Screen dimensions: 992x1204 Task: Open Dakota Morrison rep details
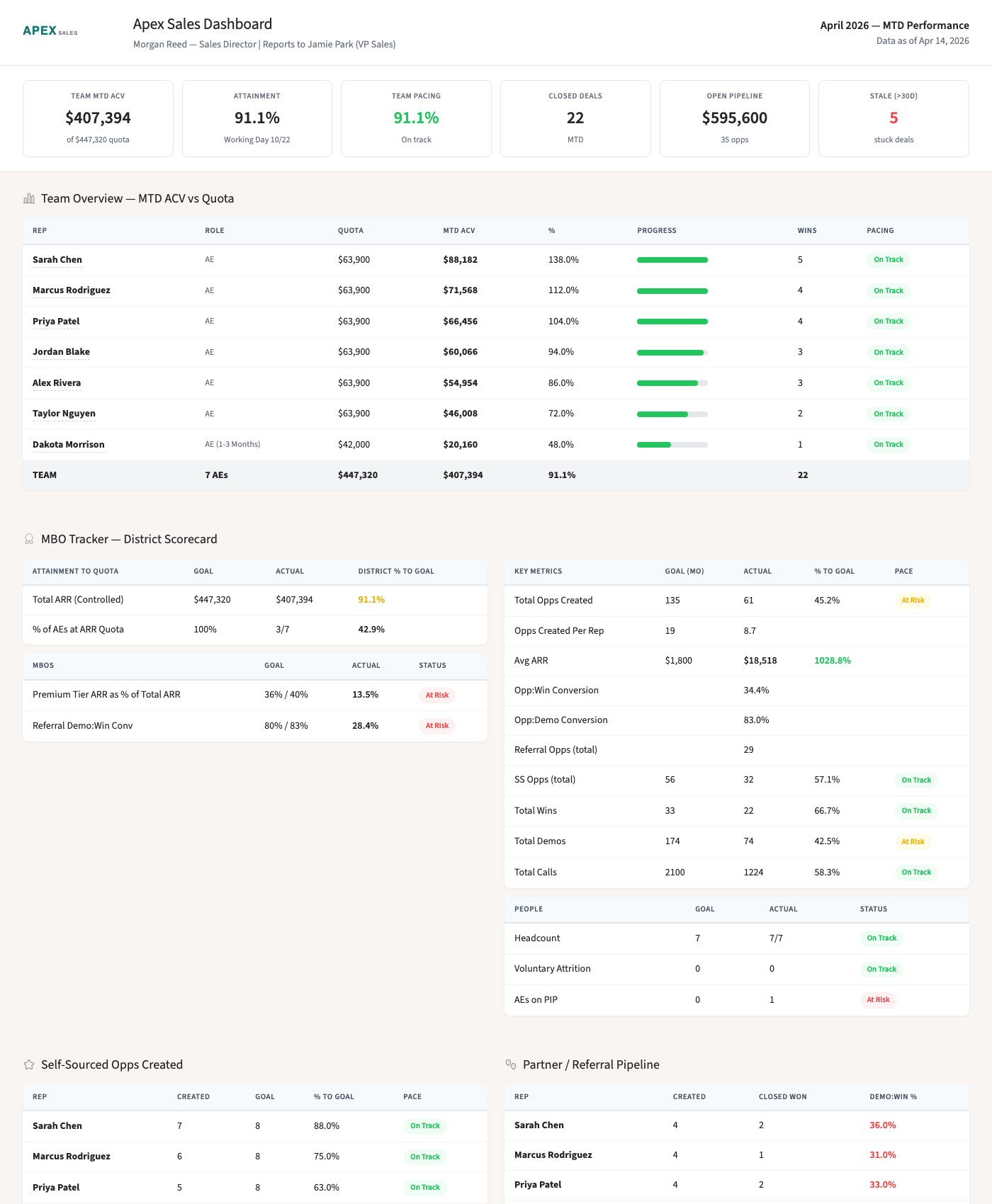69,445
